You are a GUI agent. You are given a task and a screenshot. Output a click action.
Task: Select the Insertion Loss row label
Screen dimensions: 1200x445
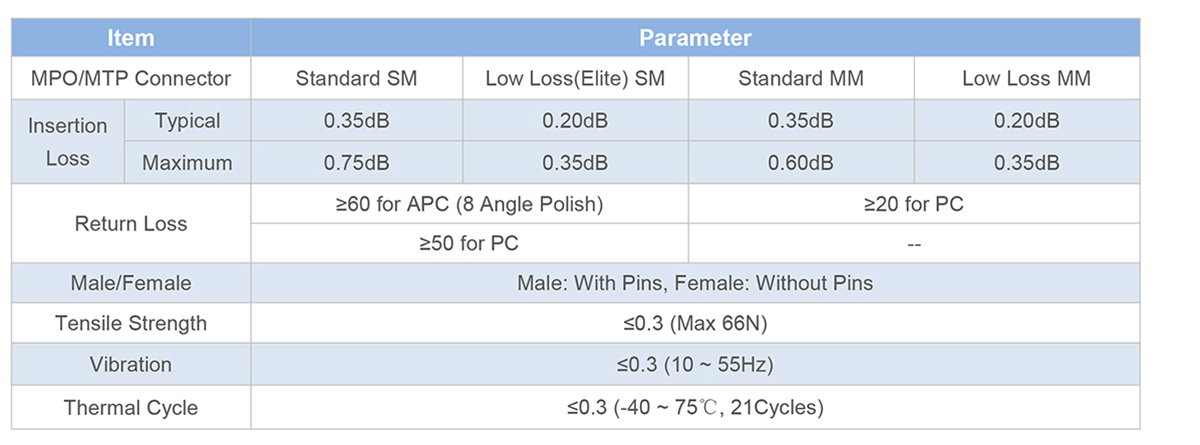(67, 142)
